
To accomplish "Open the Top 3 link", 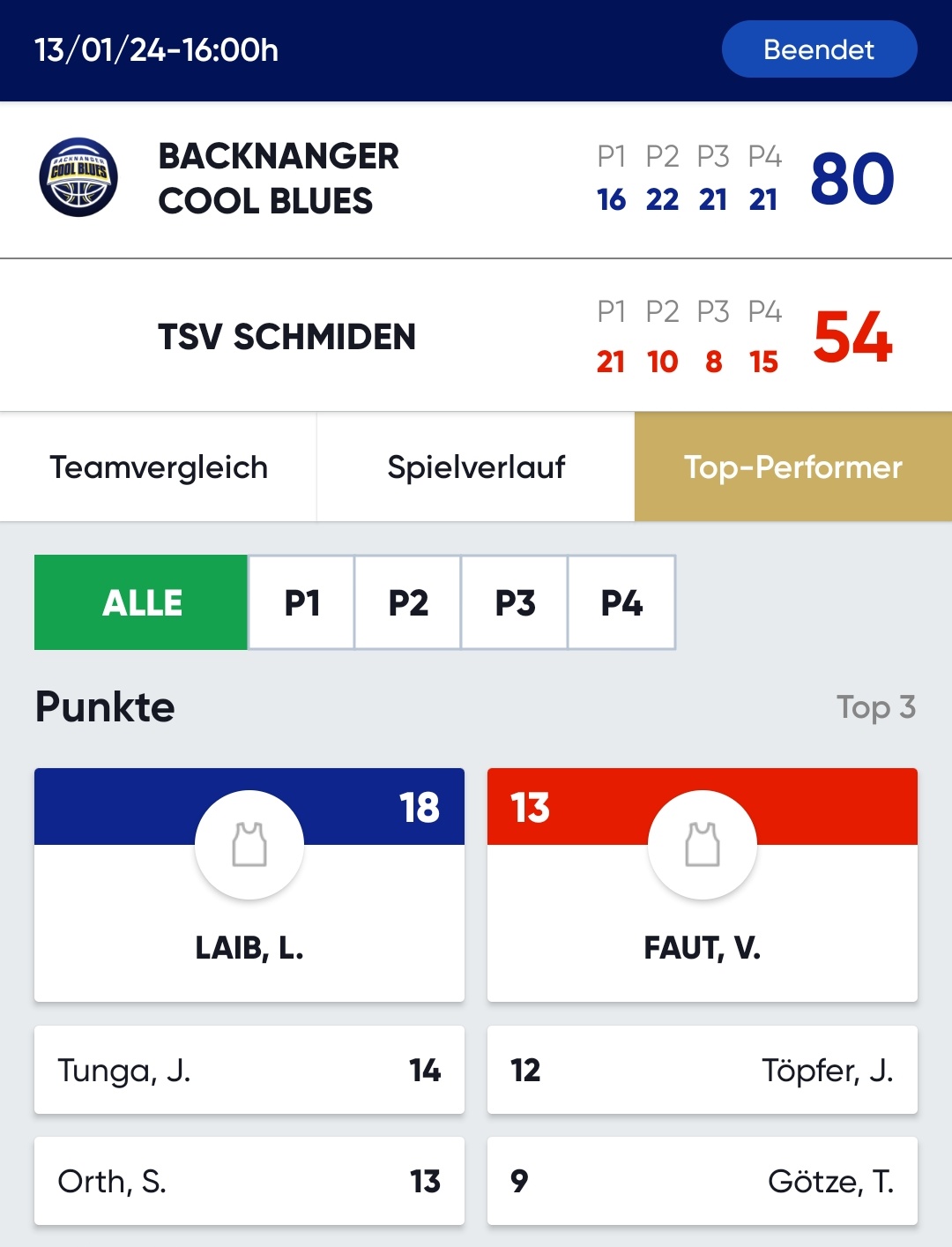I will click(x=876, y=707).
